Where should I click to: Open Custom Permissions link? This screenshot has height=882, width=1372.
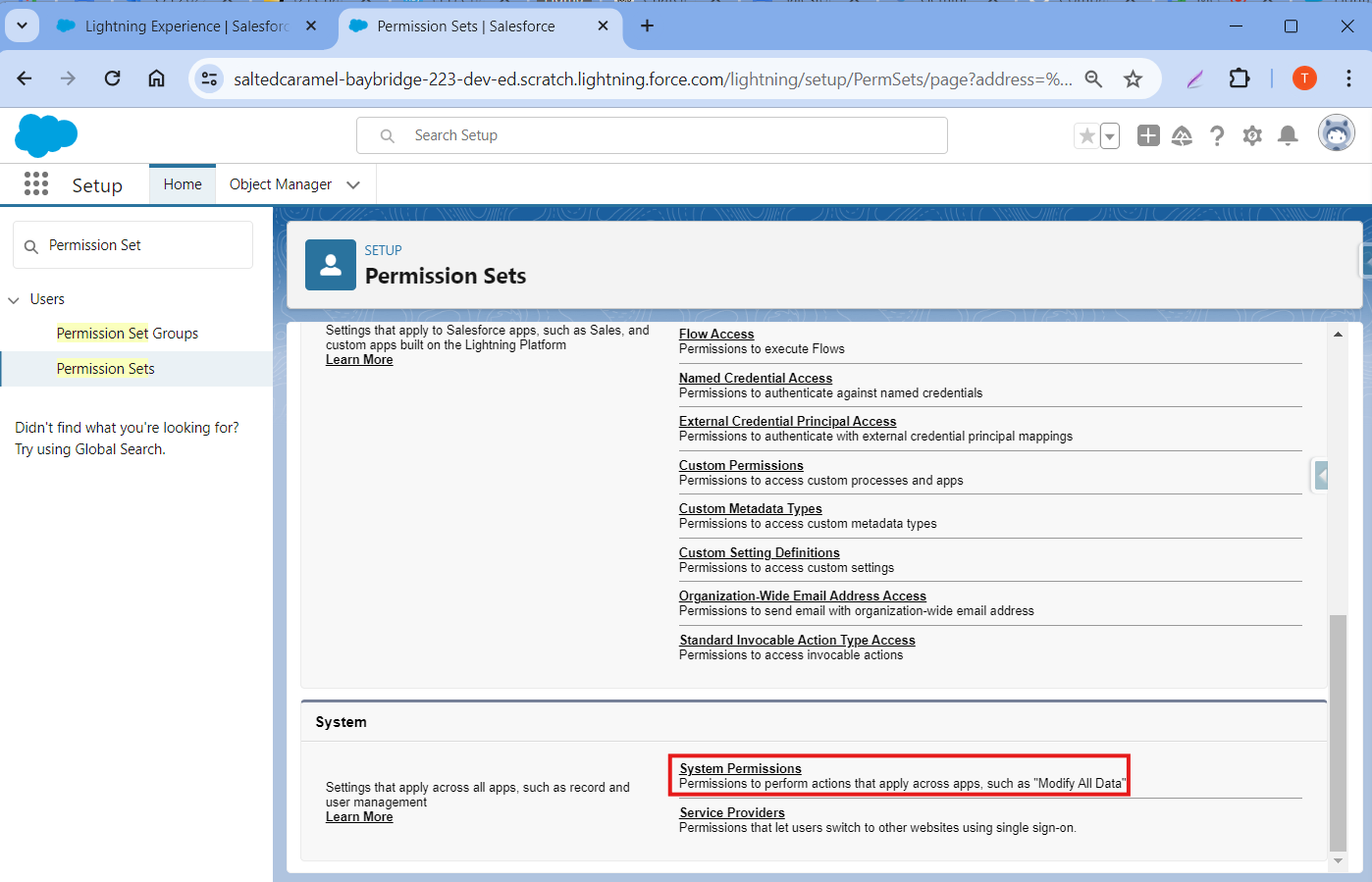coord(741,466)
